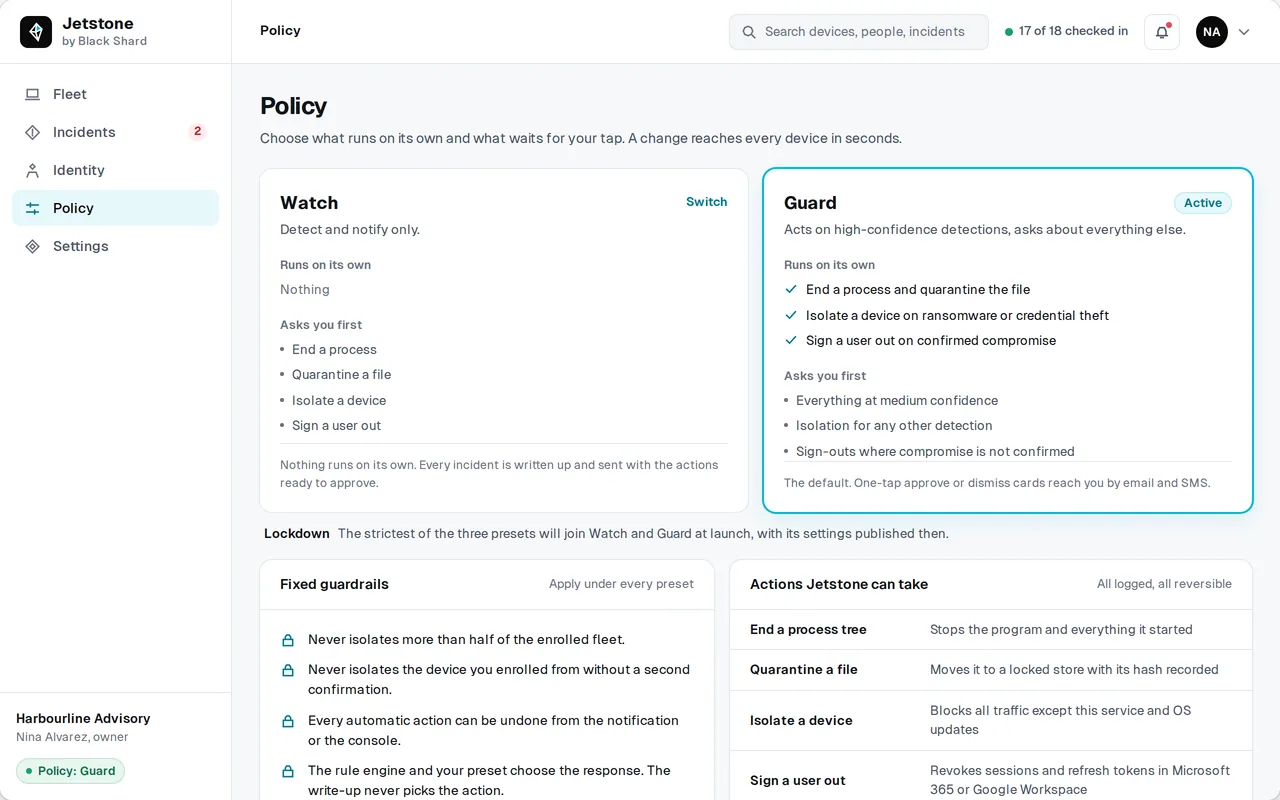Click the Settings icon in sidebar

32,246
